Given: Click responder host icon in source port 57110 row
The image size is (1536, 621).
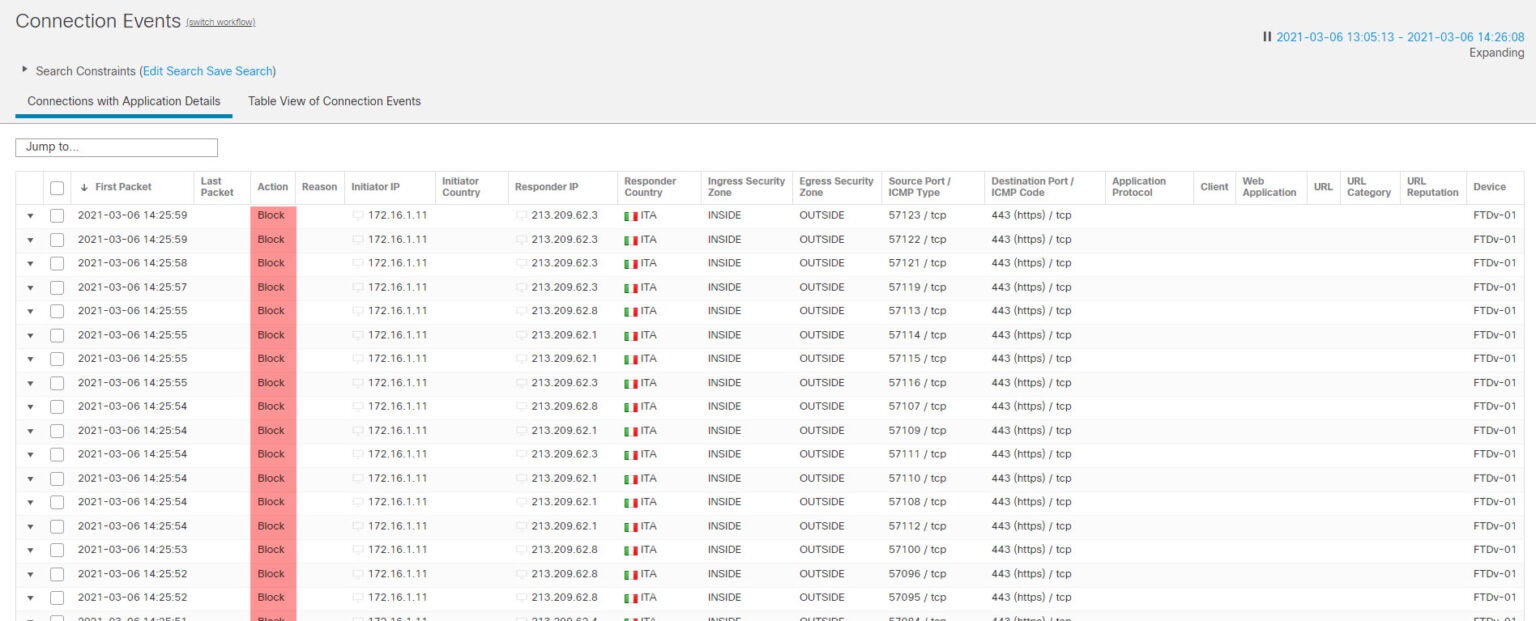Looking at the screenshot, I should (521, 478).
